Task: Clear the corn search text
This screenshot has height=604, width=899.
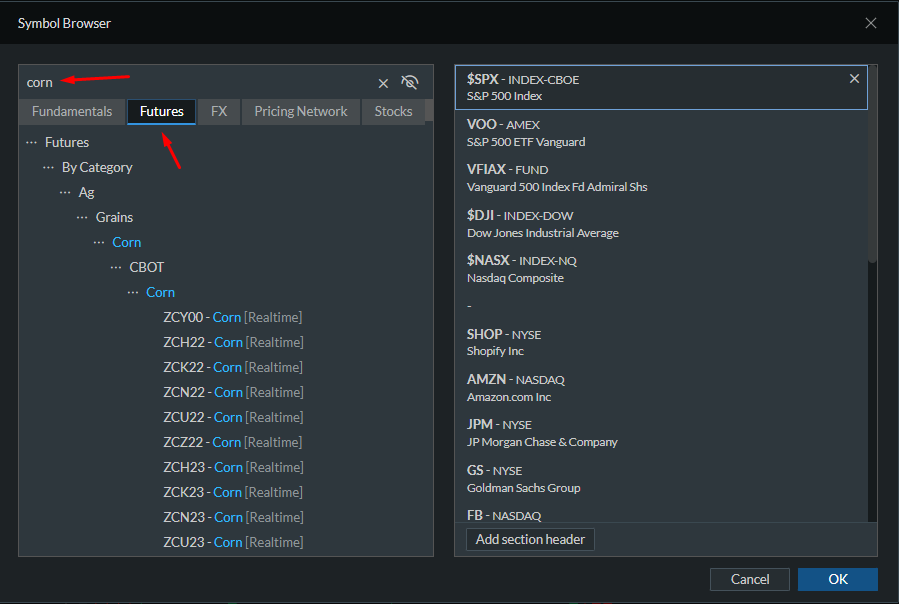Action: click(383, 83)
